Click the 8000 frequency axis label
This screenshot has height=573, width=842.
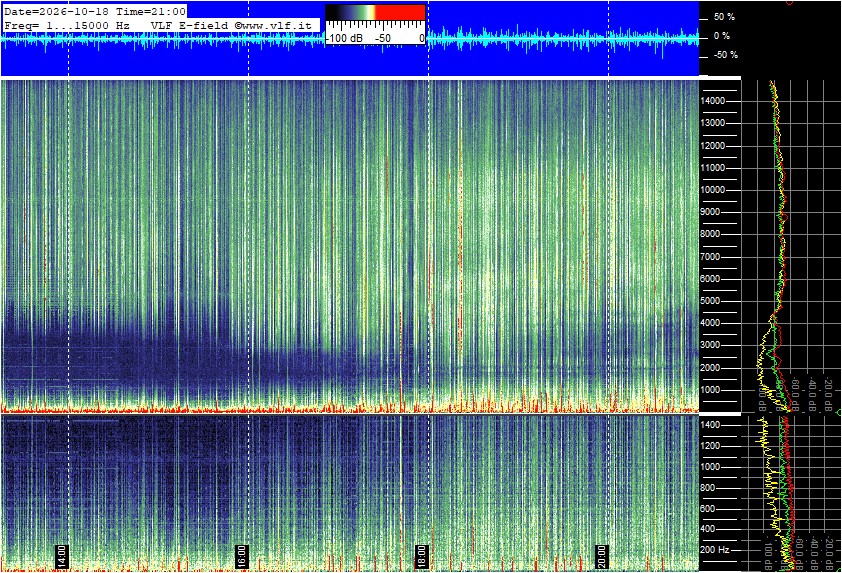coord(712,234)
